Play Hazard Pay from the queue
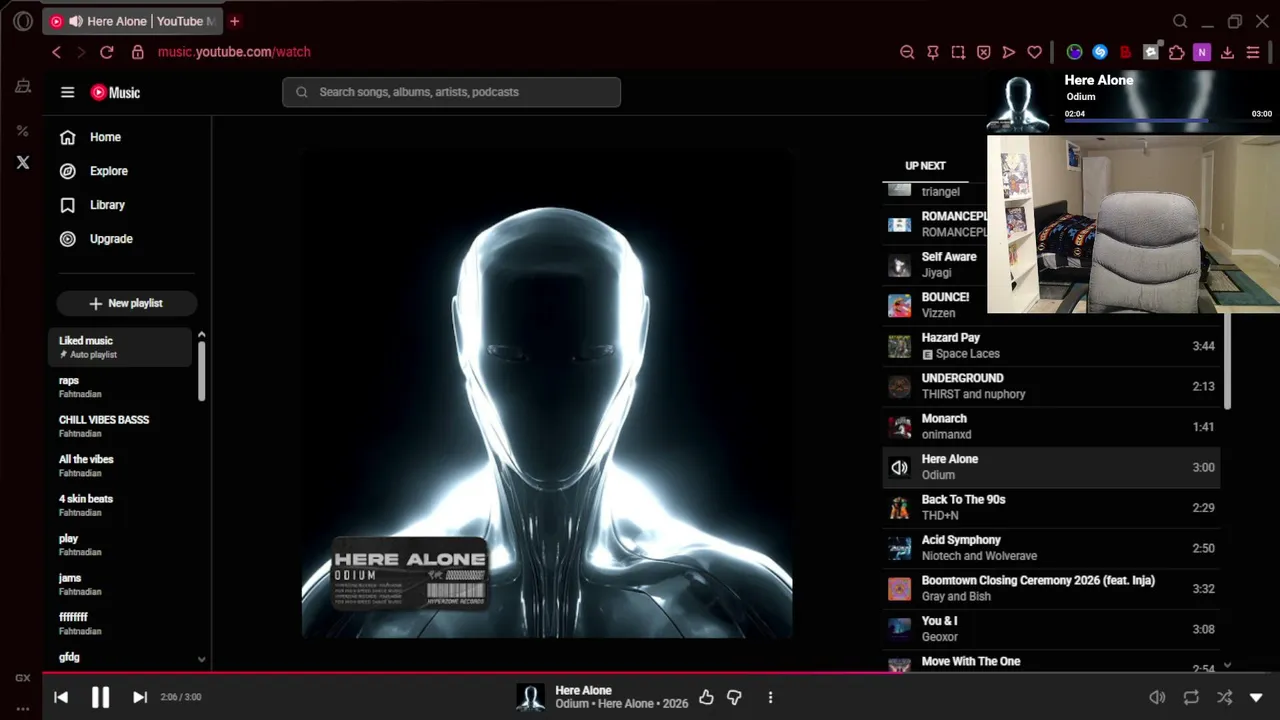The height and width of the screenshot is (720, 1280). (x=1052, y=346)
